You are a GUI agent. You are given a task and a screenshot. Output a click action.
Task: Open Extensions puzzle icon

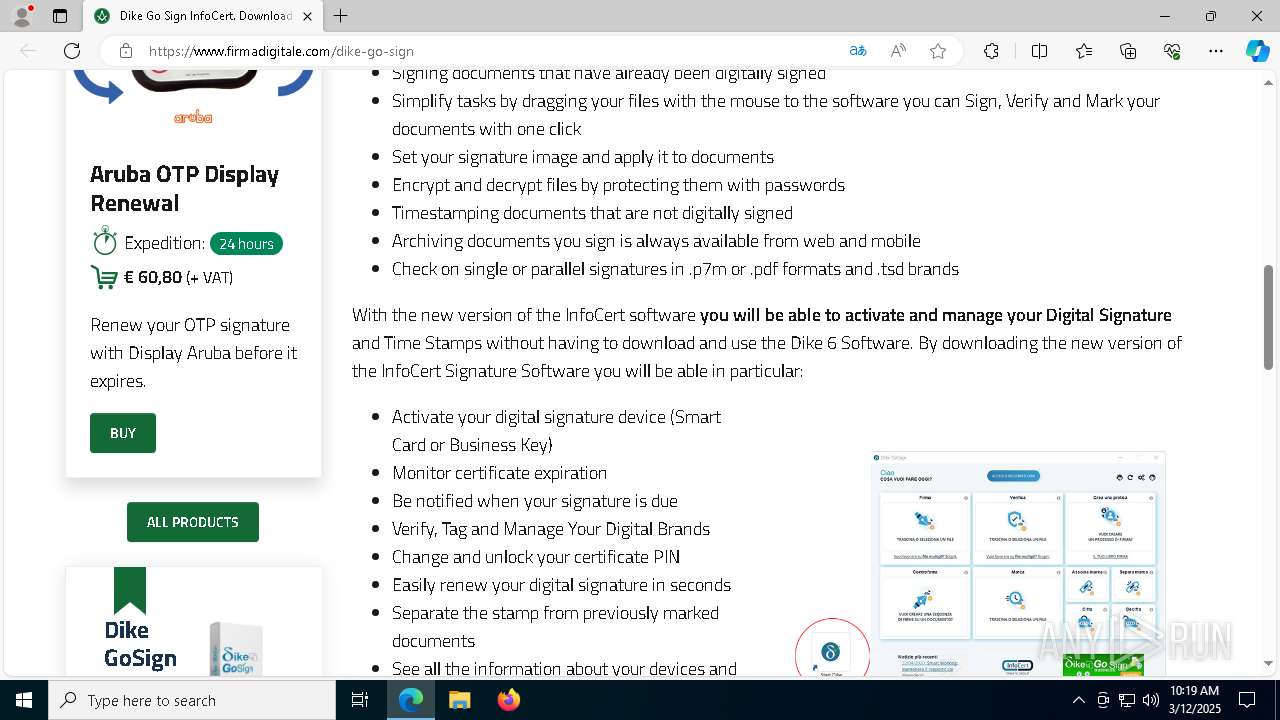click(991, 51)
